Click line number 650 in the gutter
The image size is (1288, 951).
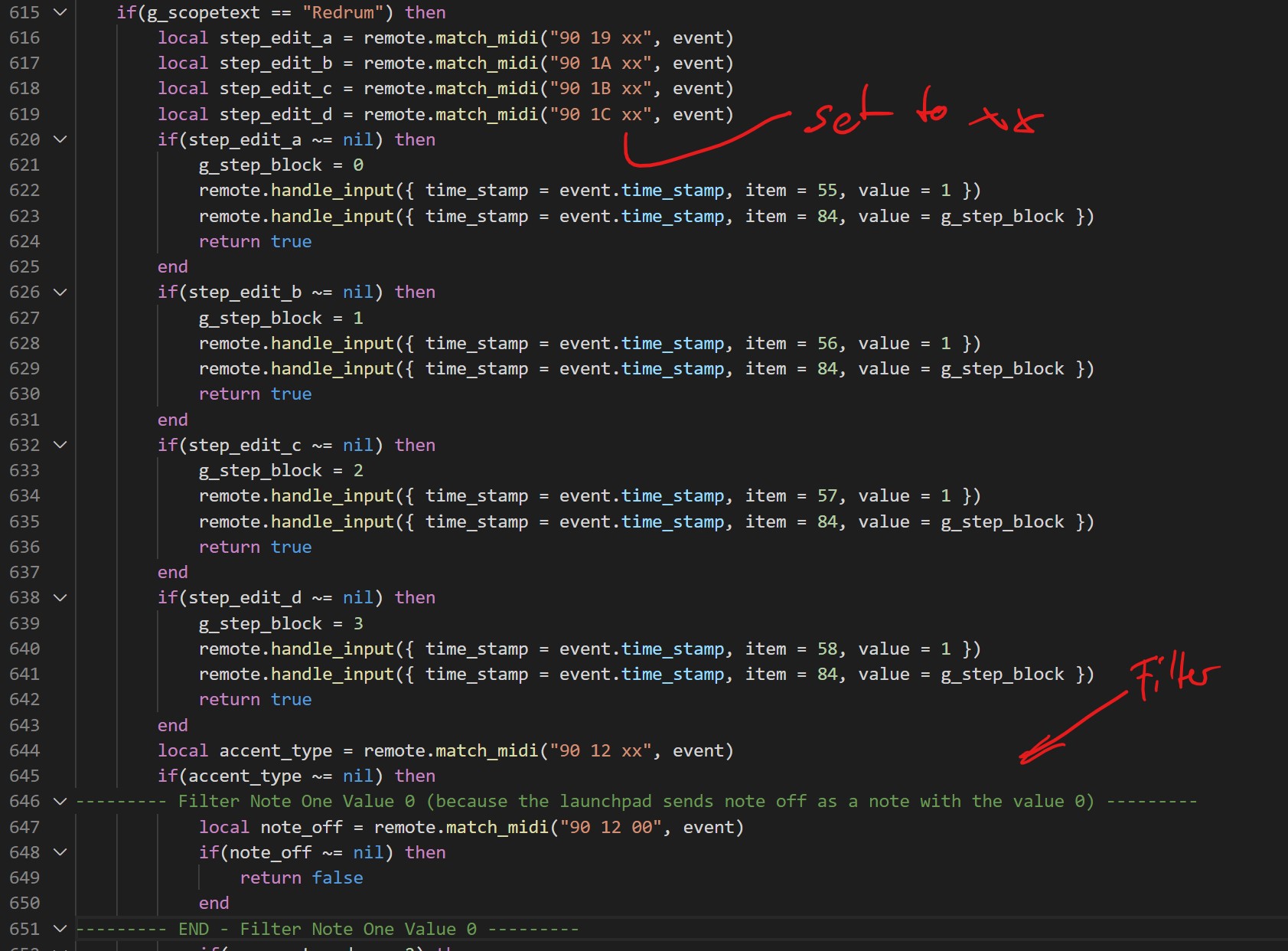tap(24, 903)
